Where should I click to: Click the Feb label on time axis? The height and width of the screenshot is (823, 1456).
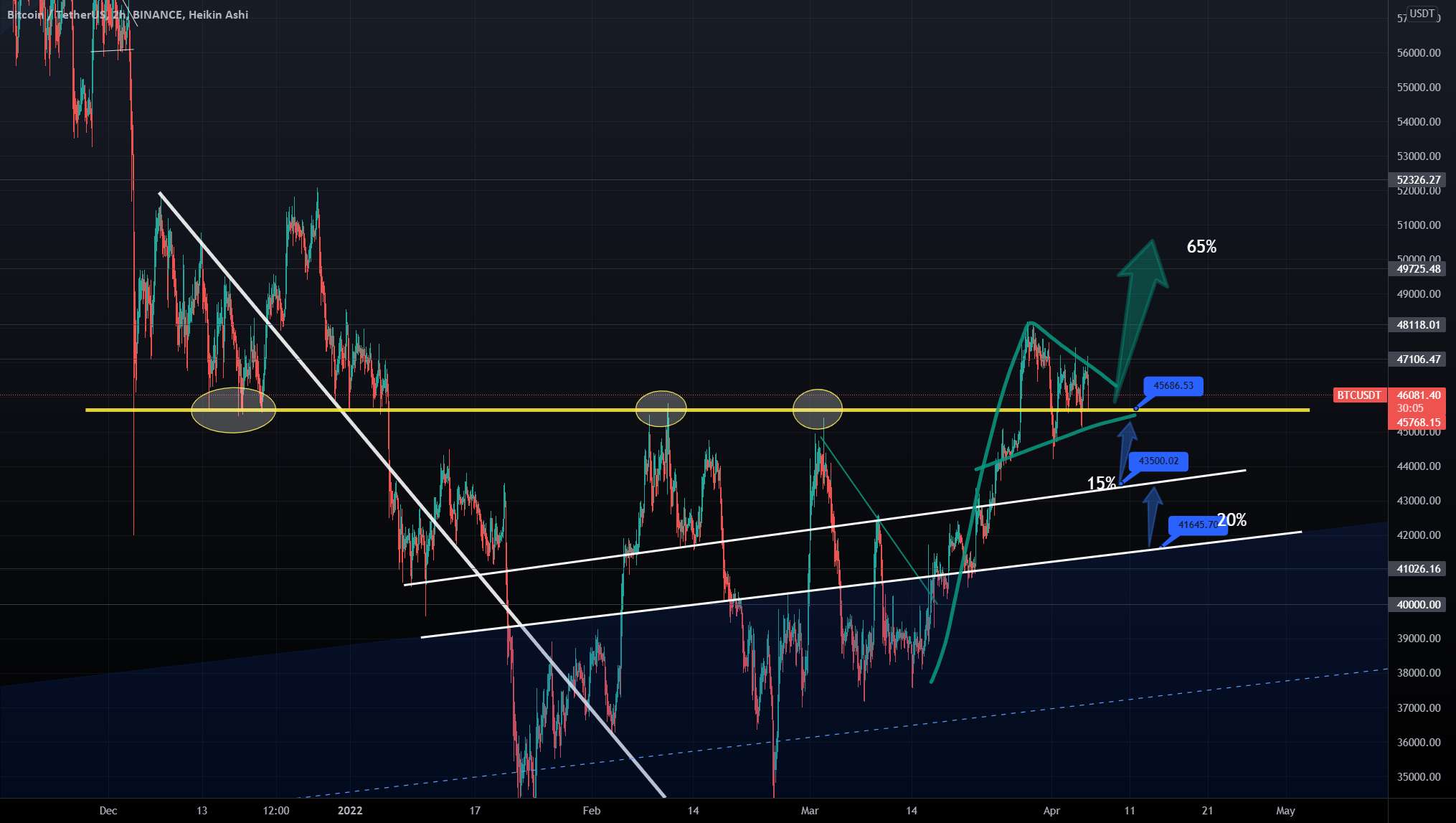point(592,811)
